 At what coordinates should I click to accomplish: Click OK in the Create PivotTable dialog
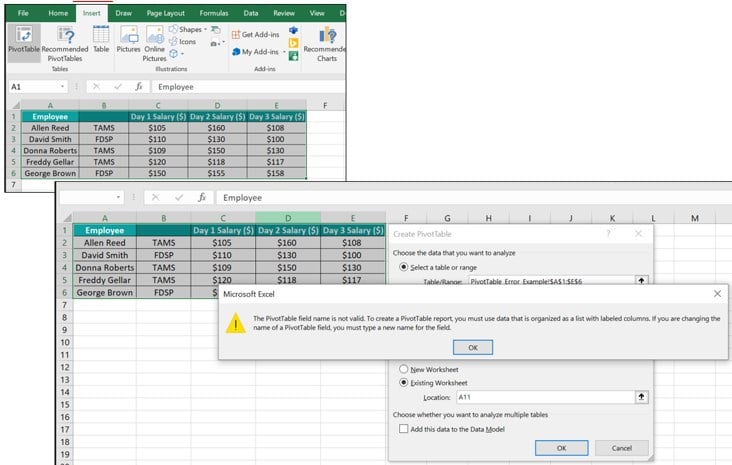562,448
